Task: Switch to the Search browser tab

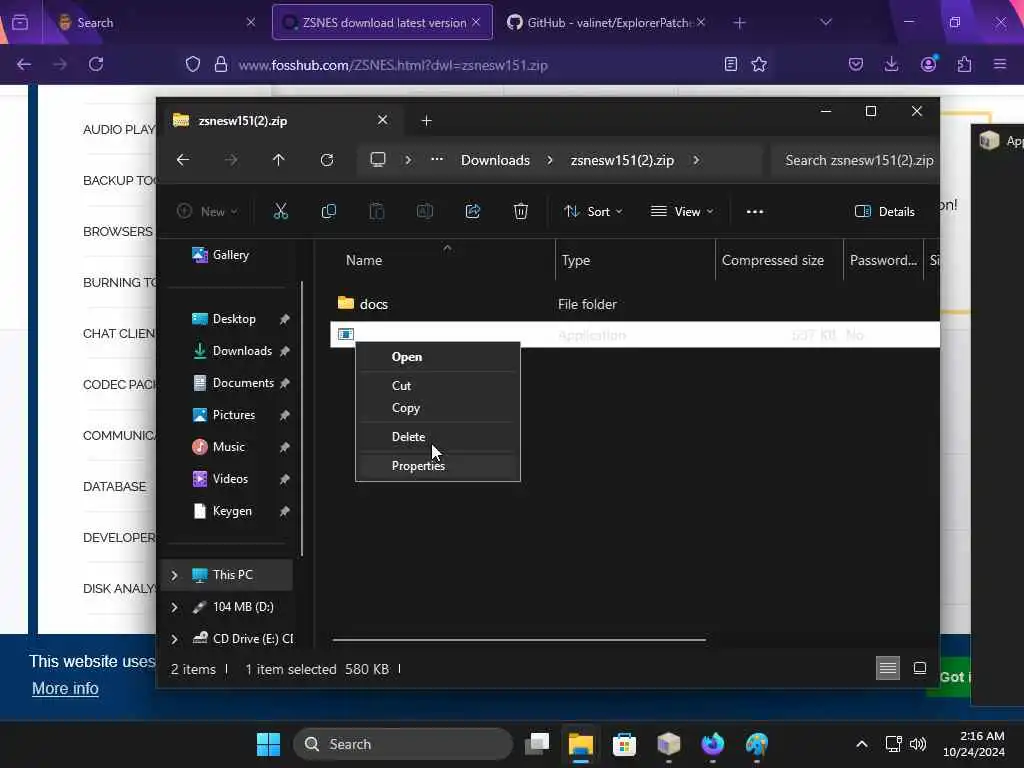Action: 157,22
